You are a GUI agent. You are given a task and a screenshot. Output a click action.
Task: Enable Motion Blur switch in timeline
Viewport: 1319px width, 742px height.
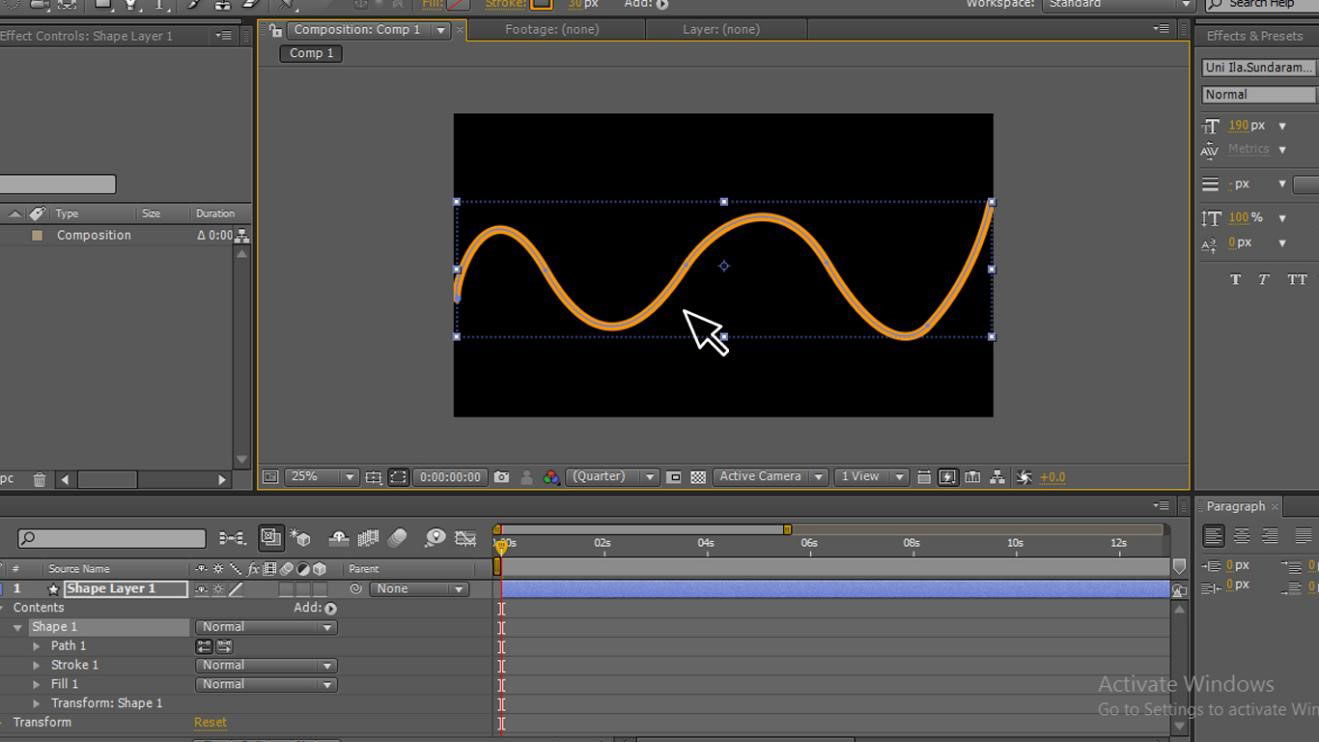(x=397, y=538)
